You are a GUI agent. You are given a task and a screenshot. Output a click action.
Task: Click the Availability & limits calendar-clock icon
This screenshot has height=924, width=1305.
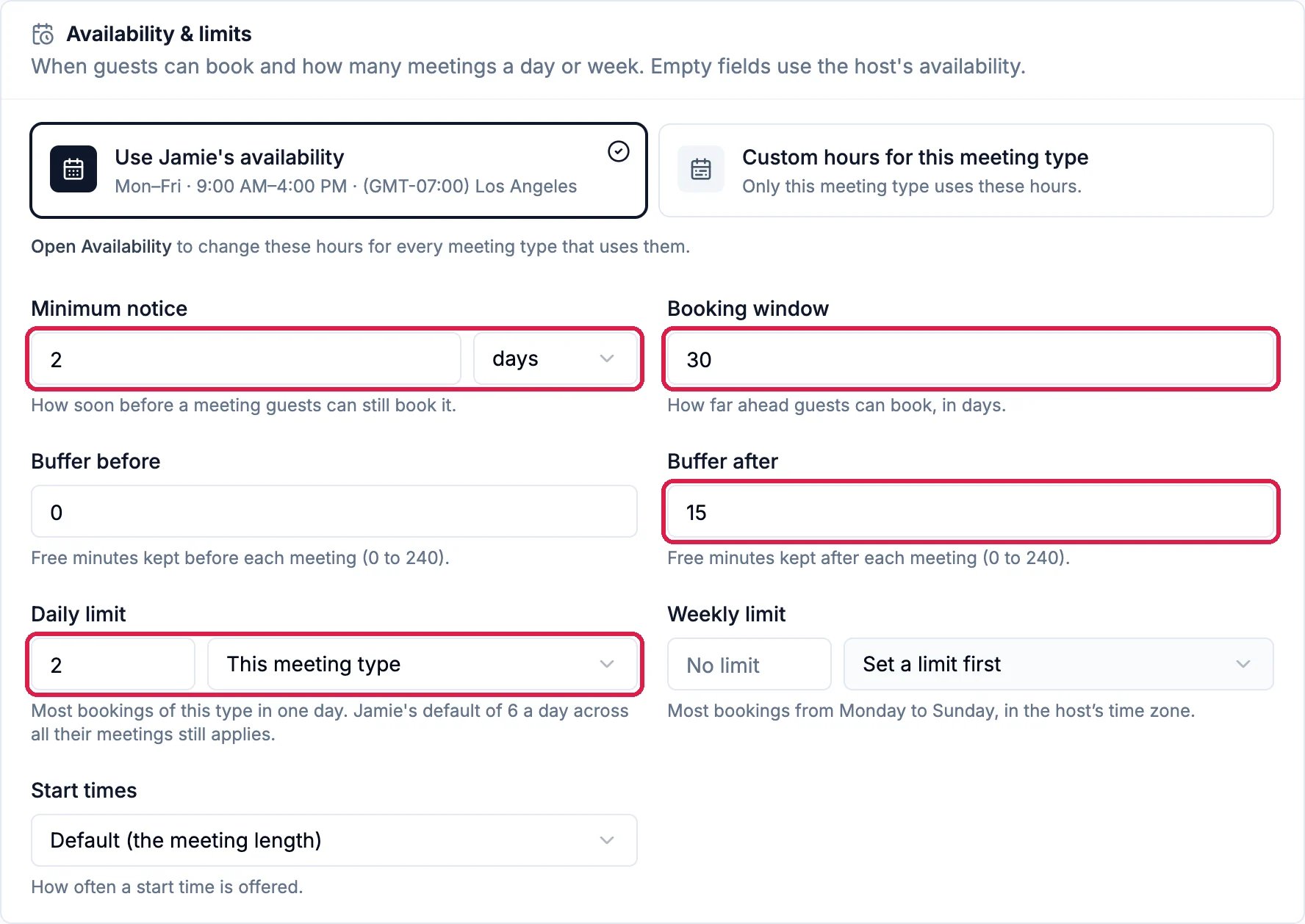pos(43,34)
